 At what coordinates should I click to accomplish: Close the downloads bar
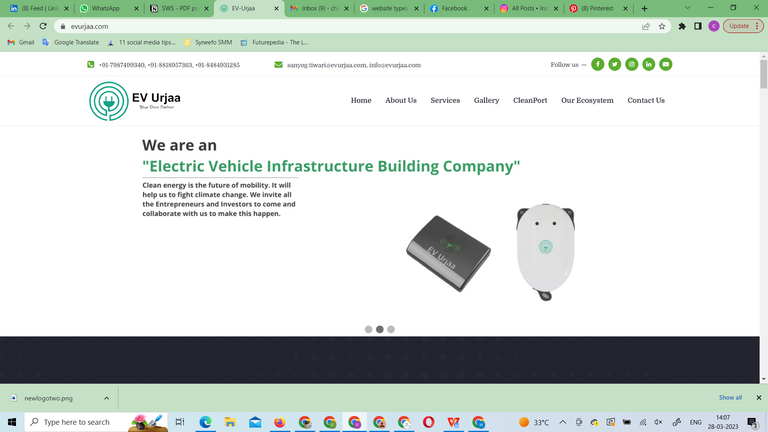(759, 398)
